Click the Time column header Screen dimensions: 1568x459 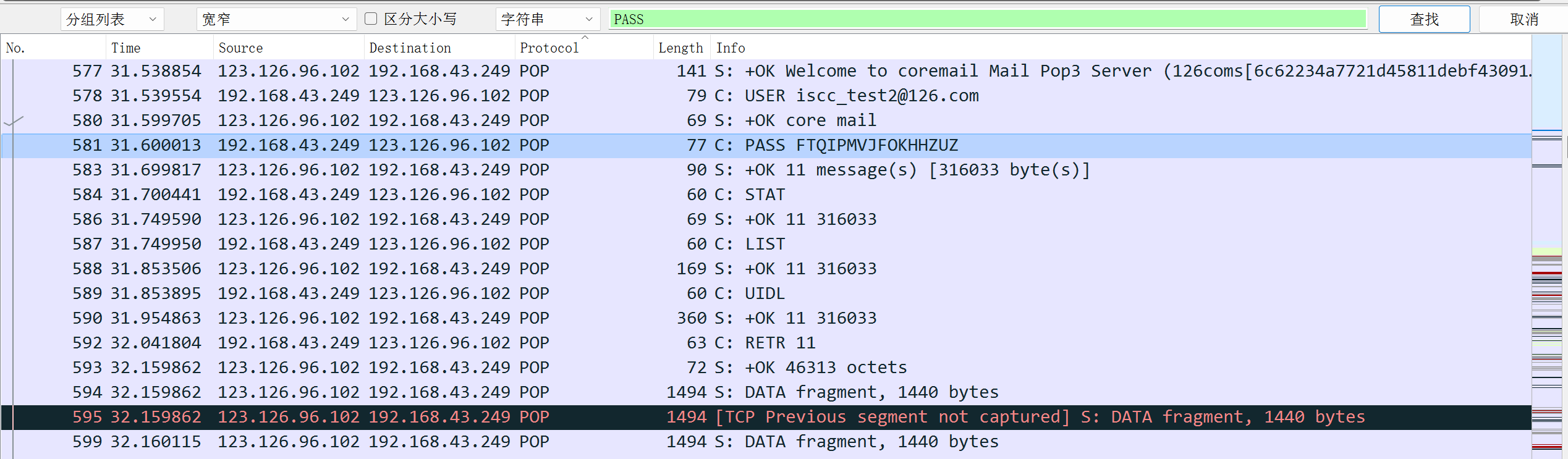point(159,48)
